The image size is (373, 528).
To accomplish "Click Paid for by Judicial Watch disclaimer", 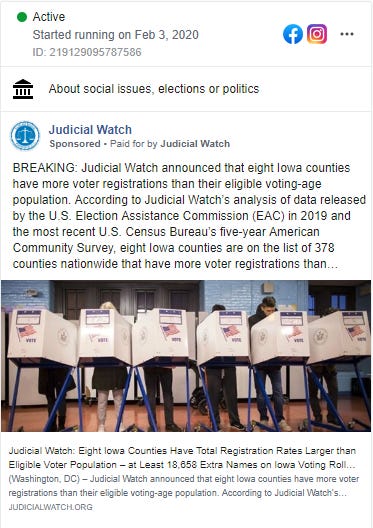I will tap(170, 144).
